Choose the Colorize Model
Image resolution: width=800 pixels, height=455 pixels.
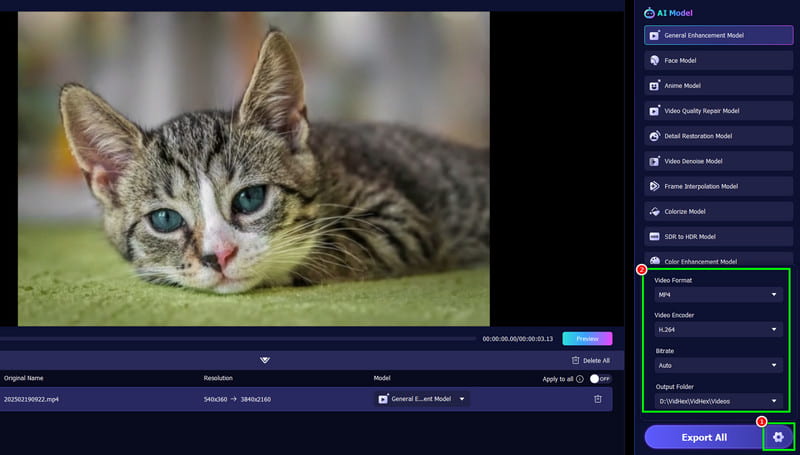718,211
